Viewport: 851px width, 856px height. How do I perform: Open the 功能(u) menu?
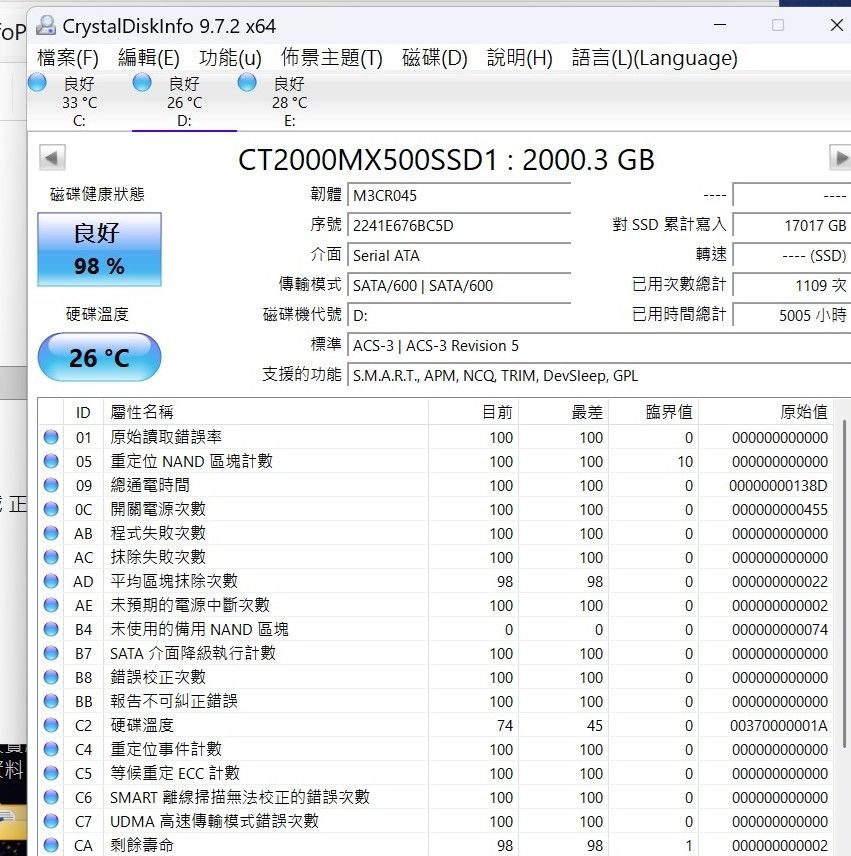pyautogui.click(x=230, y=58)
